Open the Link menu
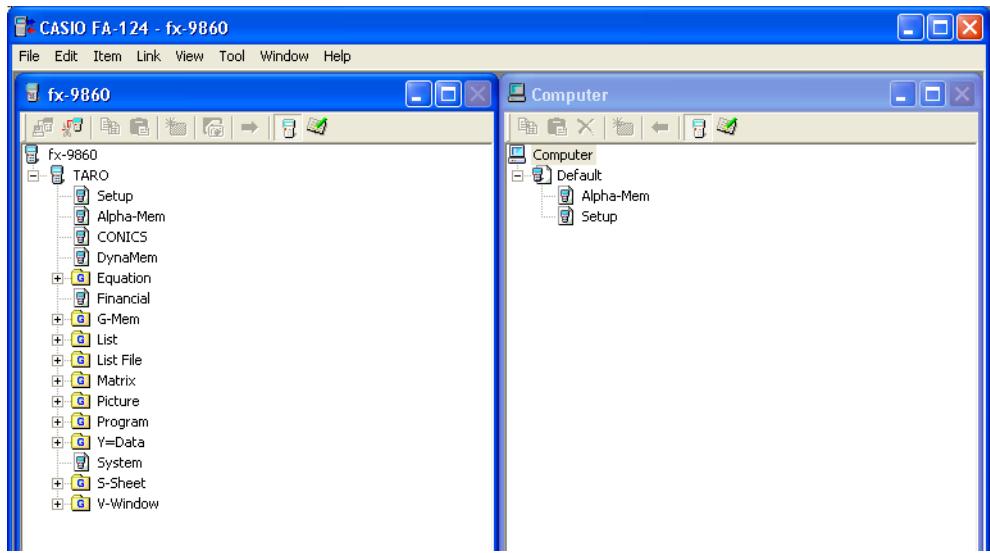Screen dimensions: 990x553 [148, 56]
